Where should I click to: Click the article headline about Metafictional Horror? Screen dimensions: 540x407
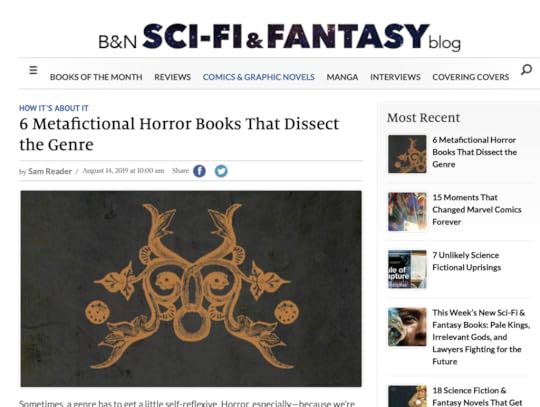tap(179, 134)
